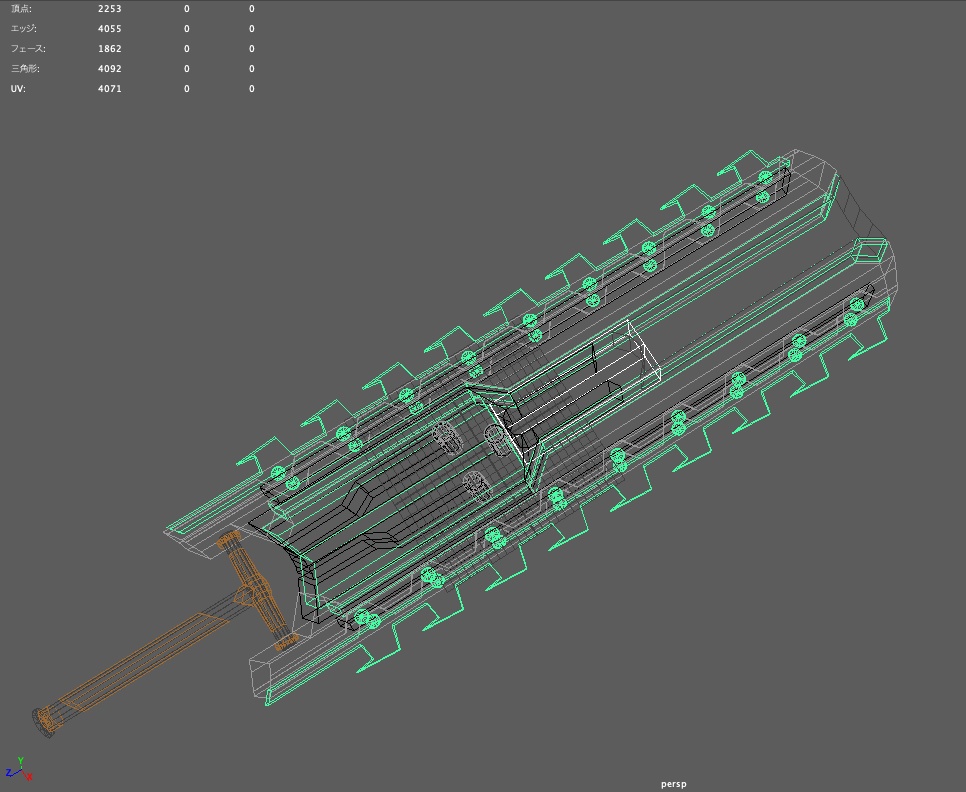Image resolution: width=966 pixels, height=792 pixels.
Task: Click the face count value 1862
Action: [110, 49]
